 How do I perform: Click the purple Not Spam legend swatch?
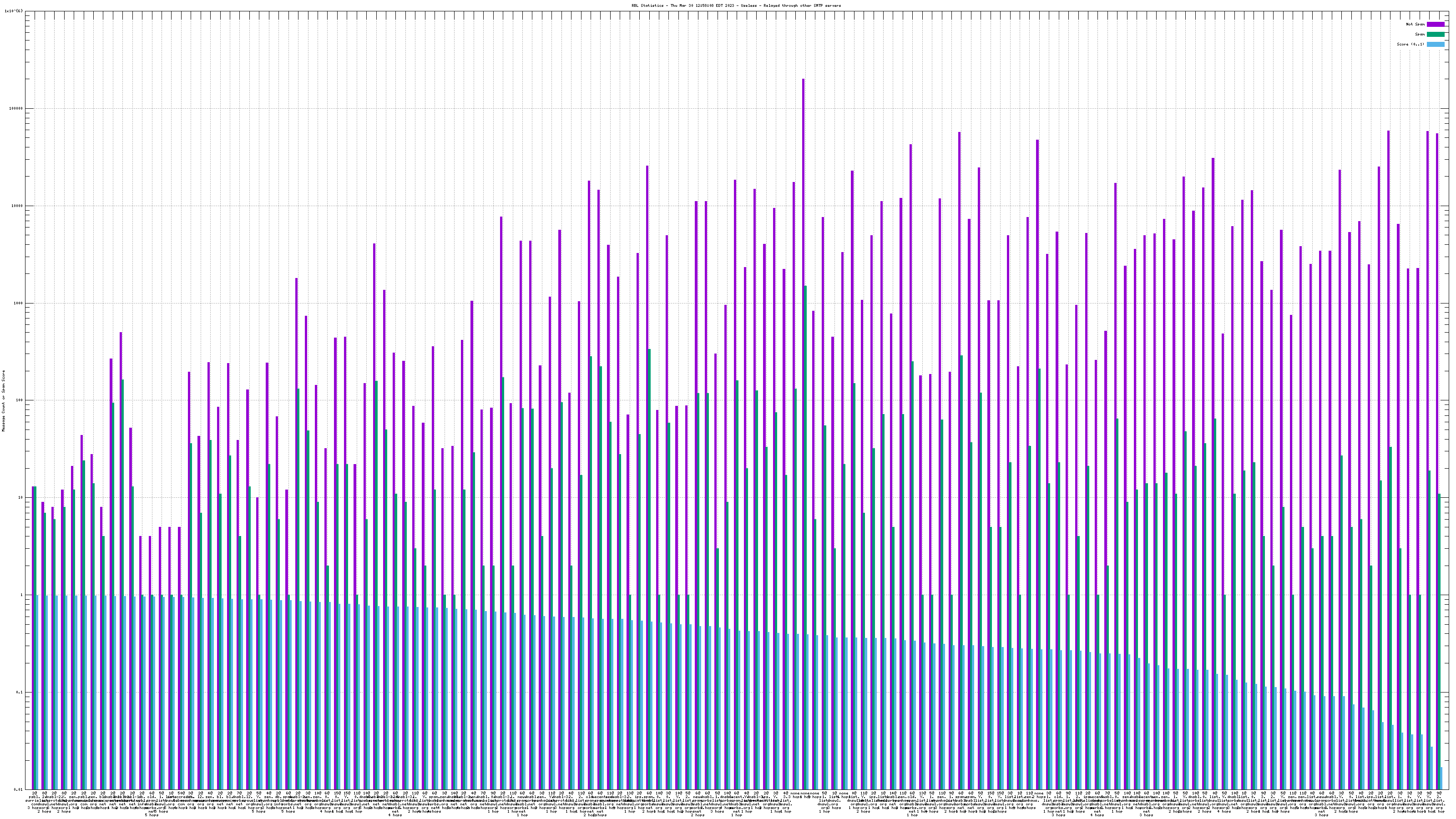(1436, 24)
